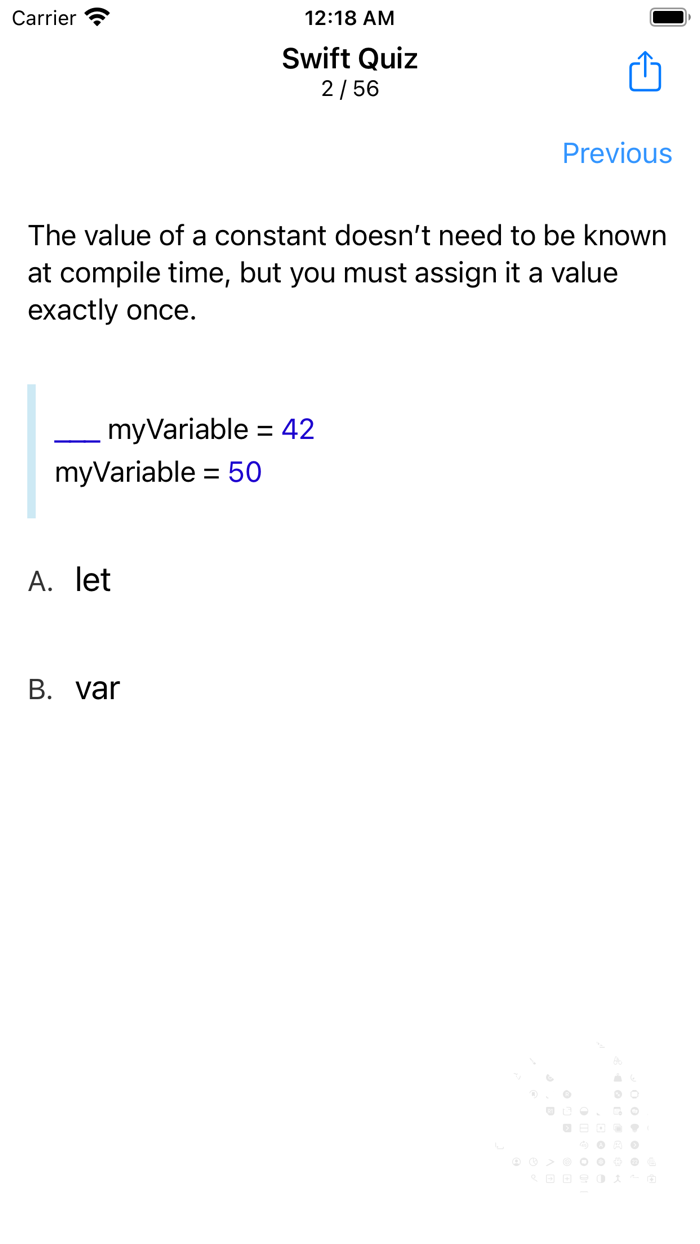Tap the Previous navigation link
The height and width of the screenshot is (1244, 700).
click(617, 153)
